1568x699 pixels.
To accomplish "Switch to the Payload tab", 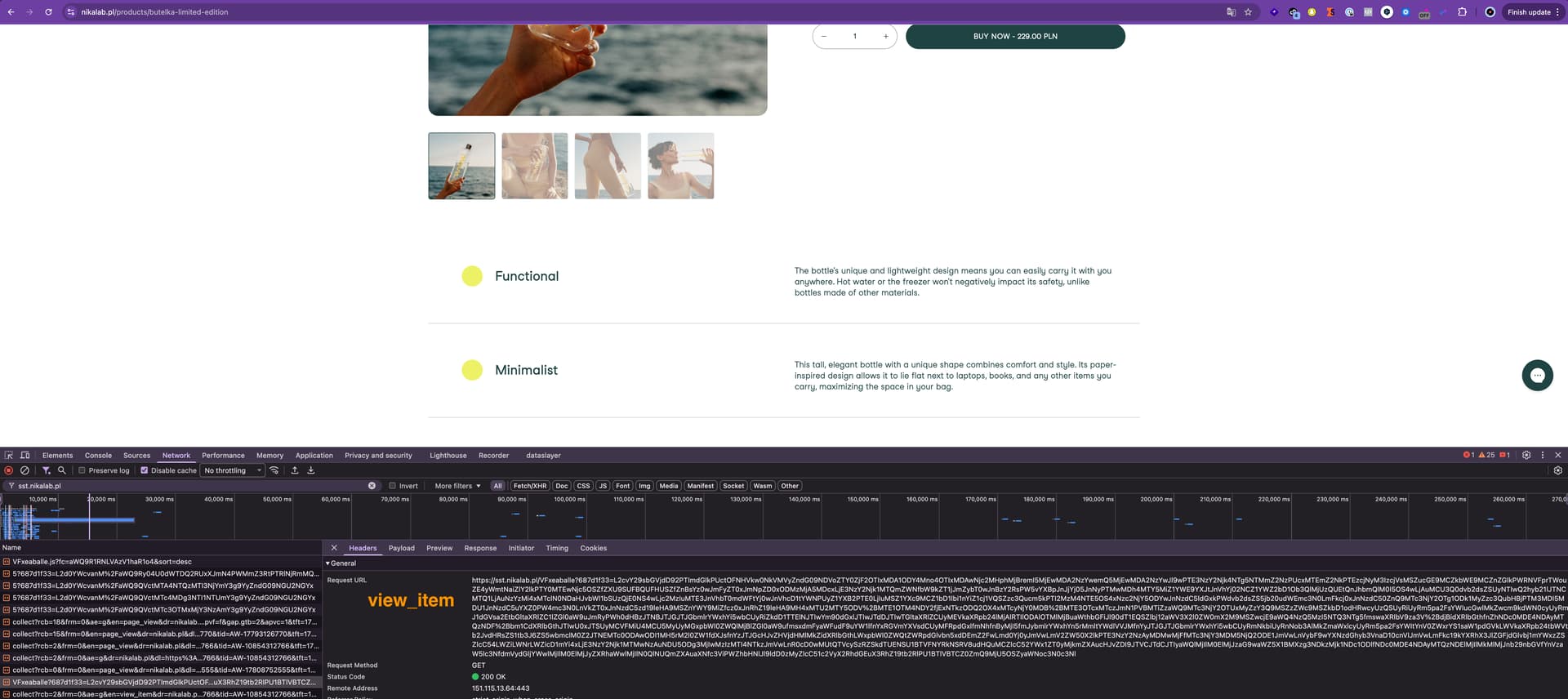I will (x=401, y=548).
